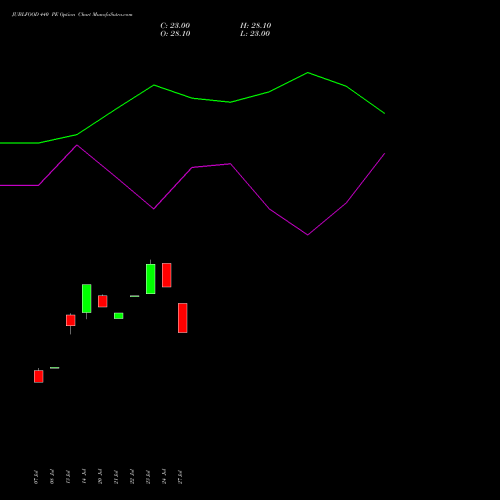Select the small green candle for 21 Jul
500x500 pixels.
pyautogui.click(x=119, y=316)
